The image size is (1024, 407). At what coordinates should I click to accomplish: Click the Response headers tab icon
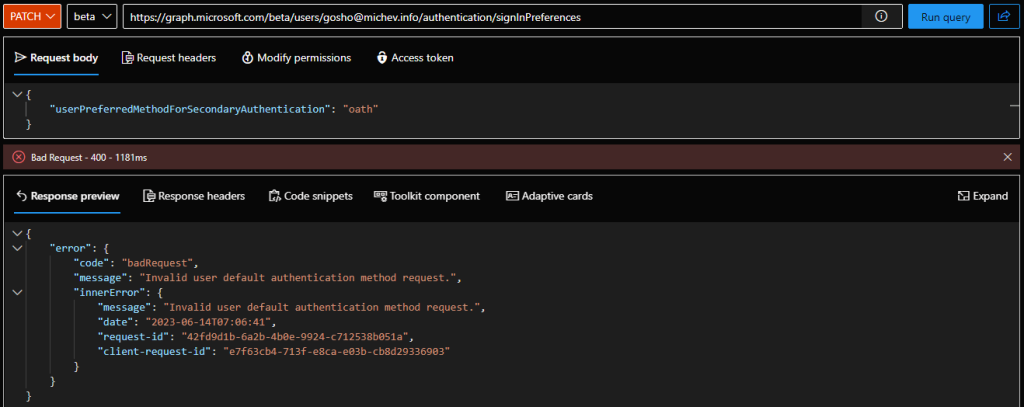point(149,196)
